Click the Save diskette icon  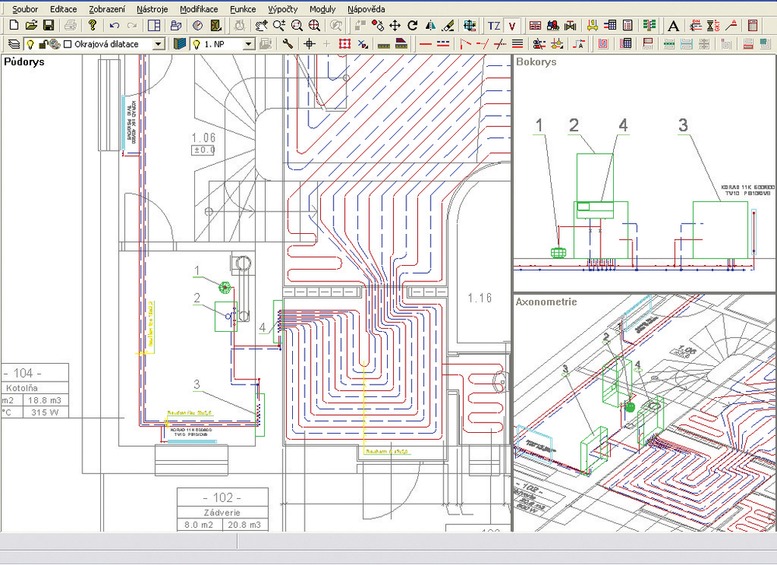point(48,25)
